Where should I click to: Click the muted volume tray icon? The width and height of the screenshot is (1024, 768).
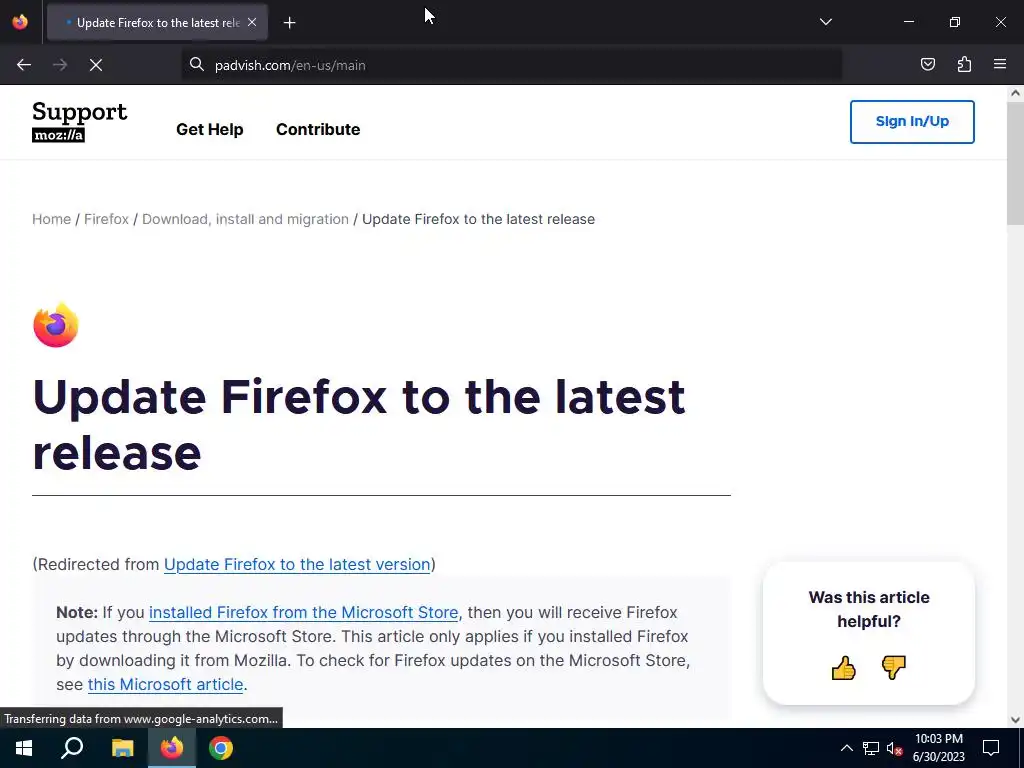(x=895, y=748)
